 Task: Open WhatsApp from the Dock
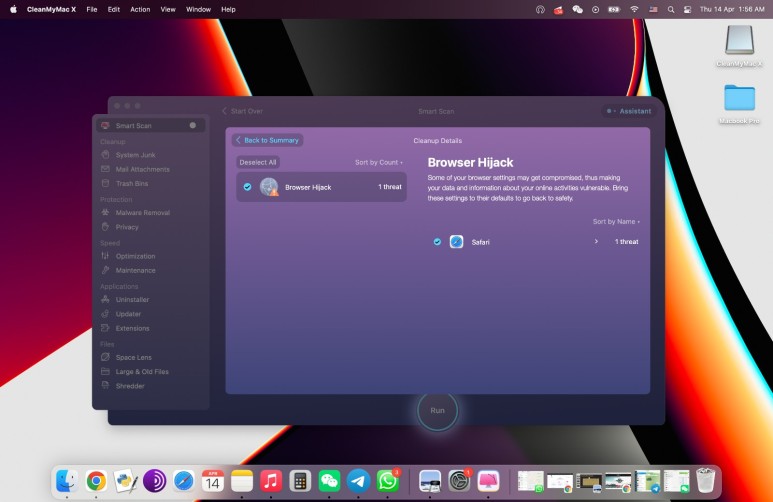(x=387, y=481)
